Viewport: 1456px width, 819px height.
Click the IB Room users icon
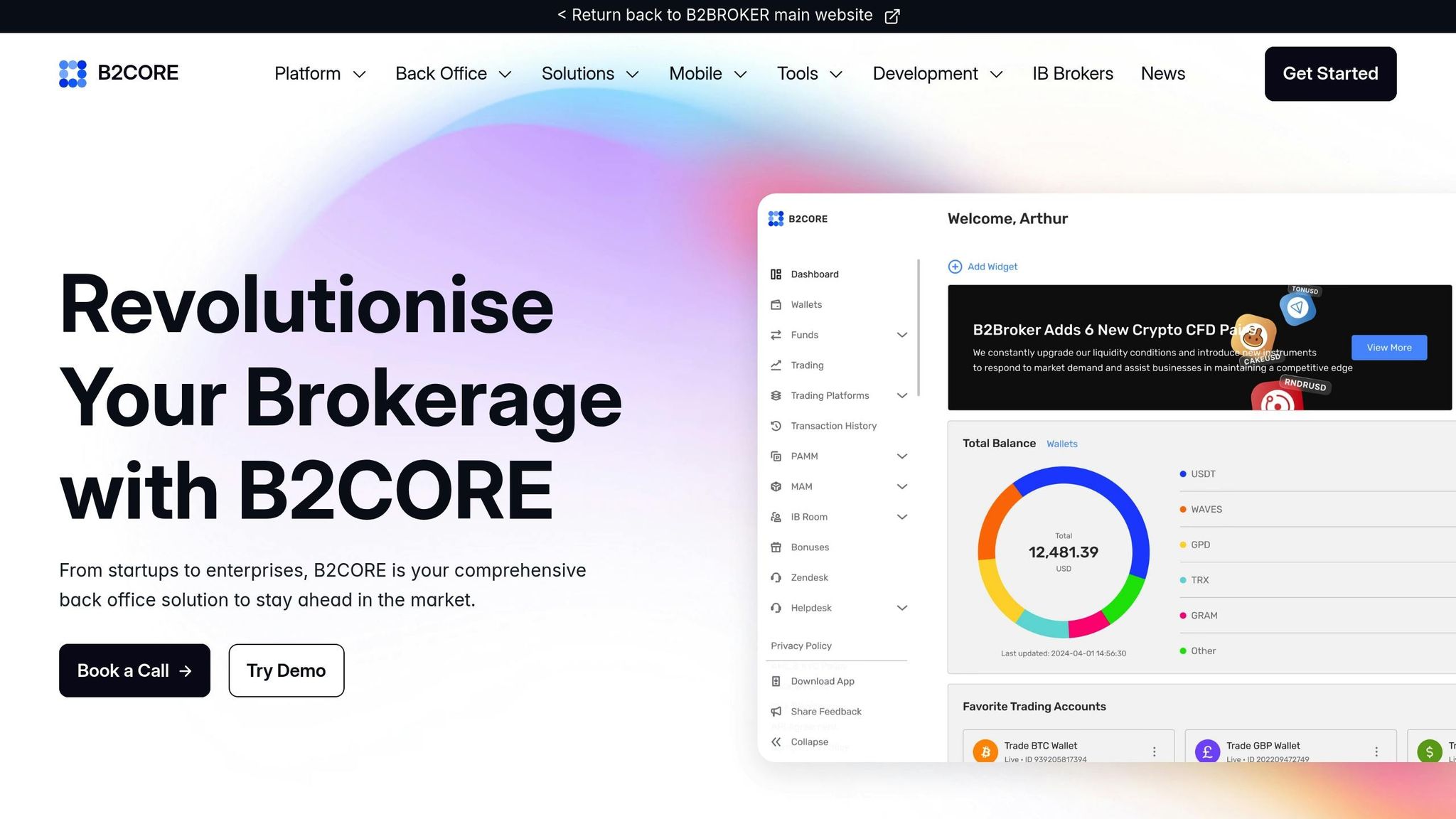776,517
